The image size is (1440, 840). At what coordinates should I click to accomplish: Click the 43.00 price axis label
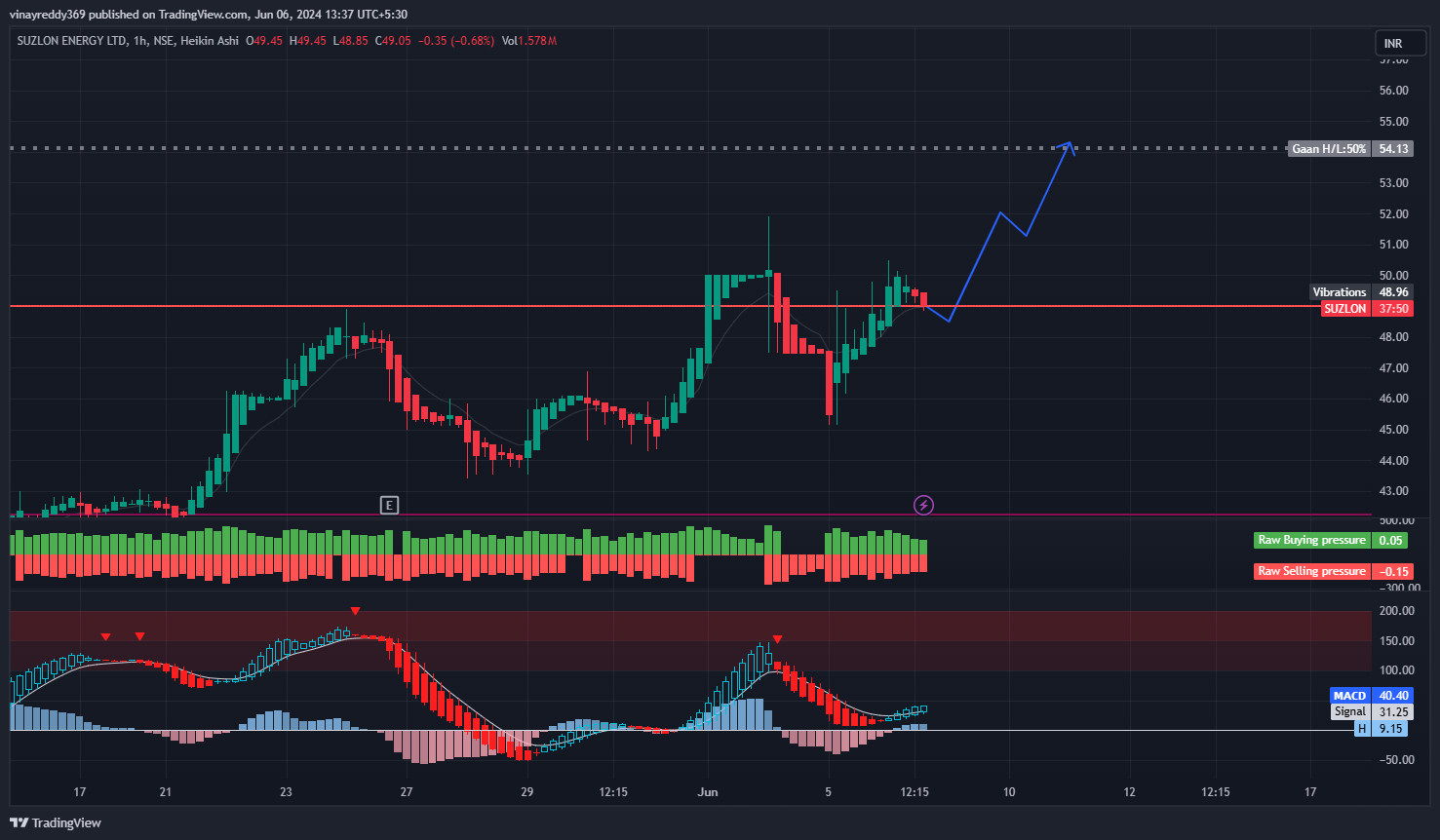click(x=1393, y=491)
